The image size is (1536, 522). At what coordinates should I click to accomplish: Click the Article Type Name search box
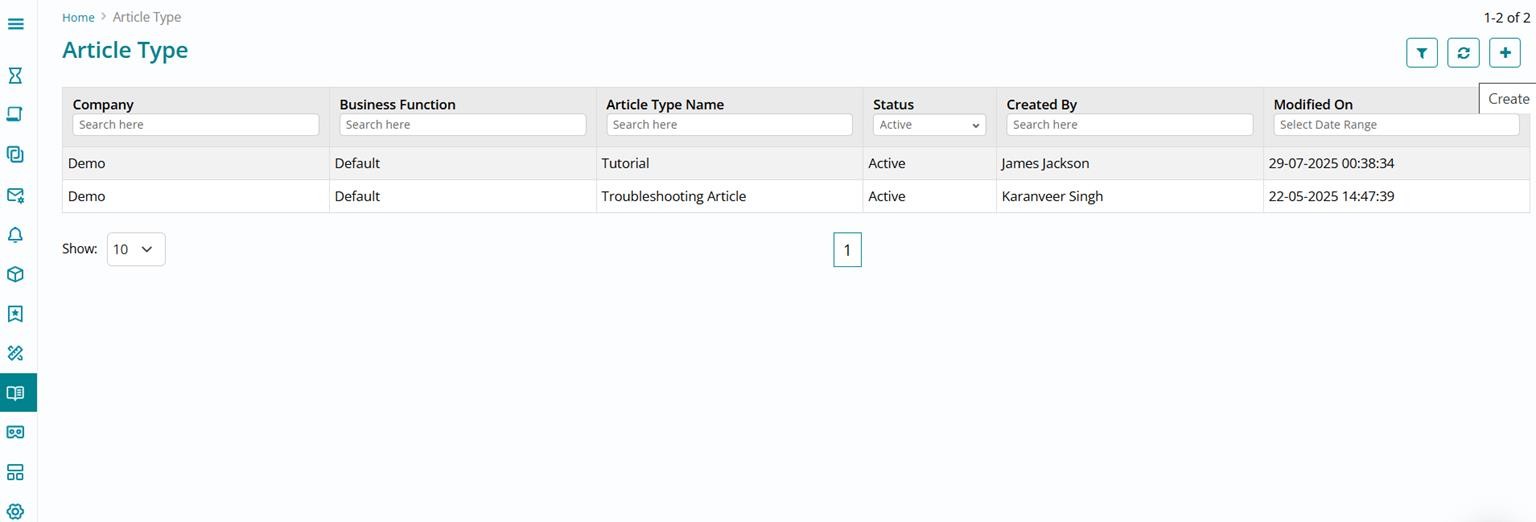pos(729,125)
